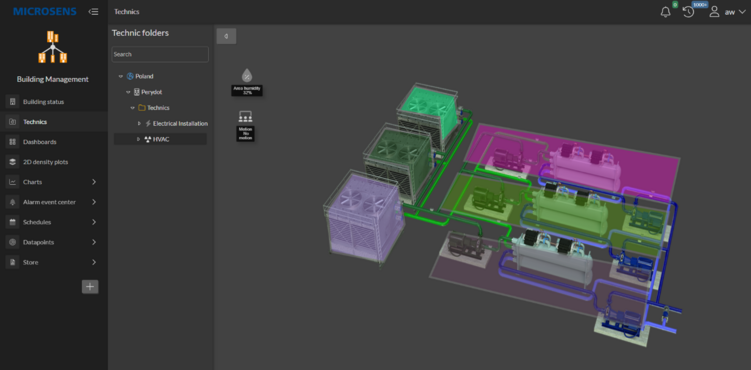Select the Perydot building in tree
Screen dimensions: 751x370
pos(151,92)
